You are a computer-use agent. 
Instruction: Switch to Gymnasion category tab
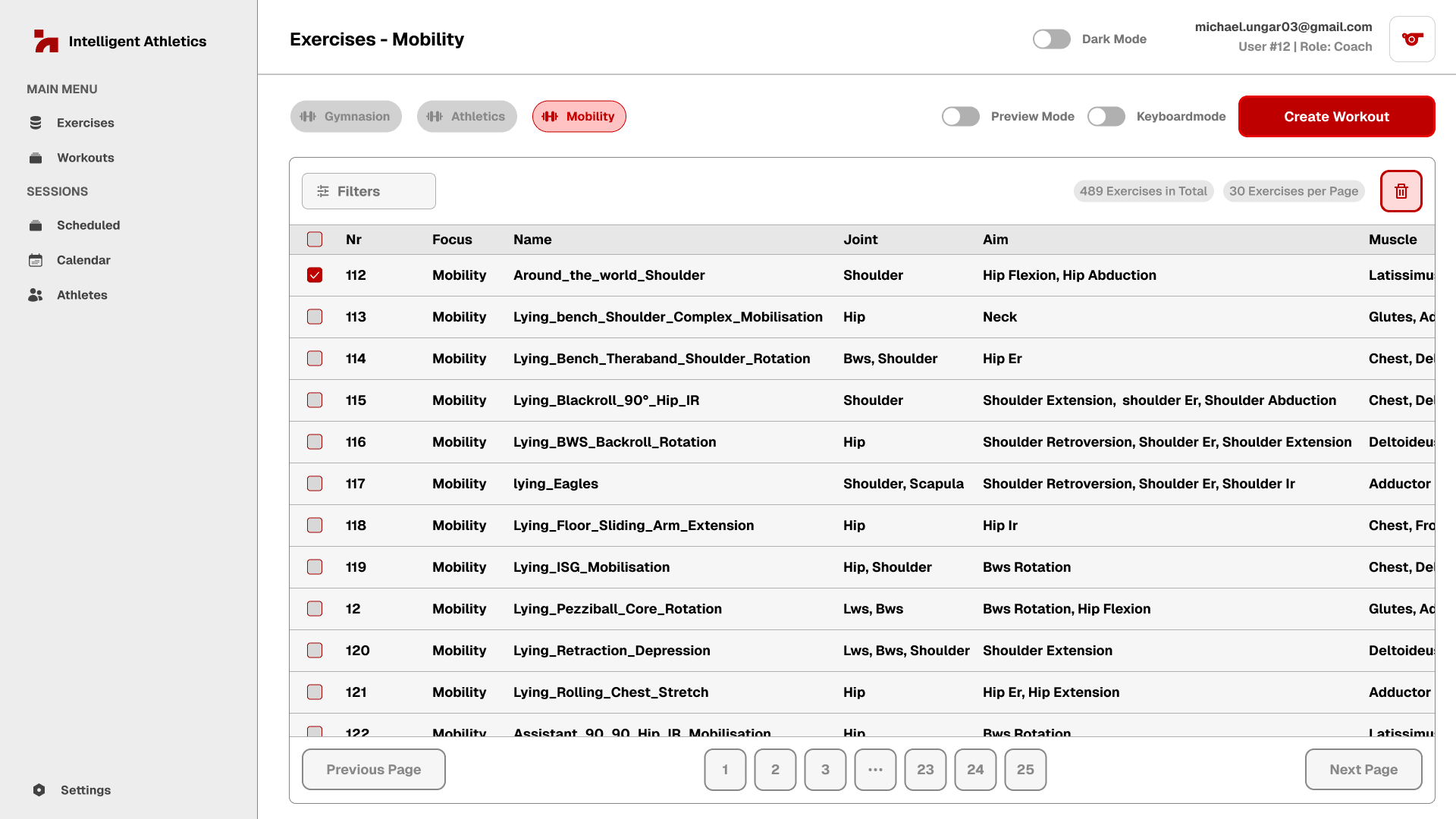click(346, 117)
